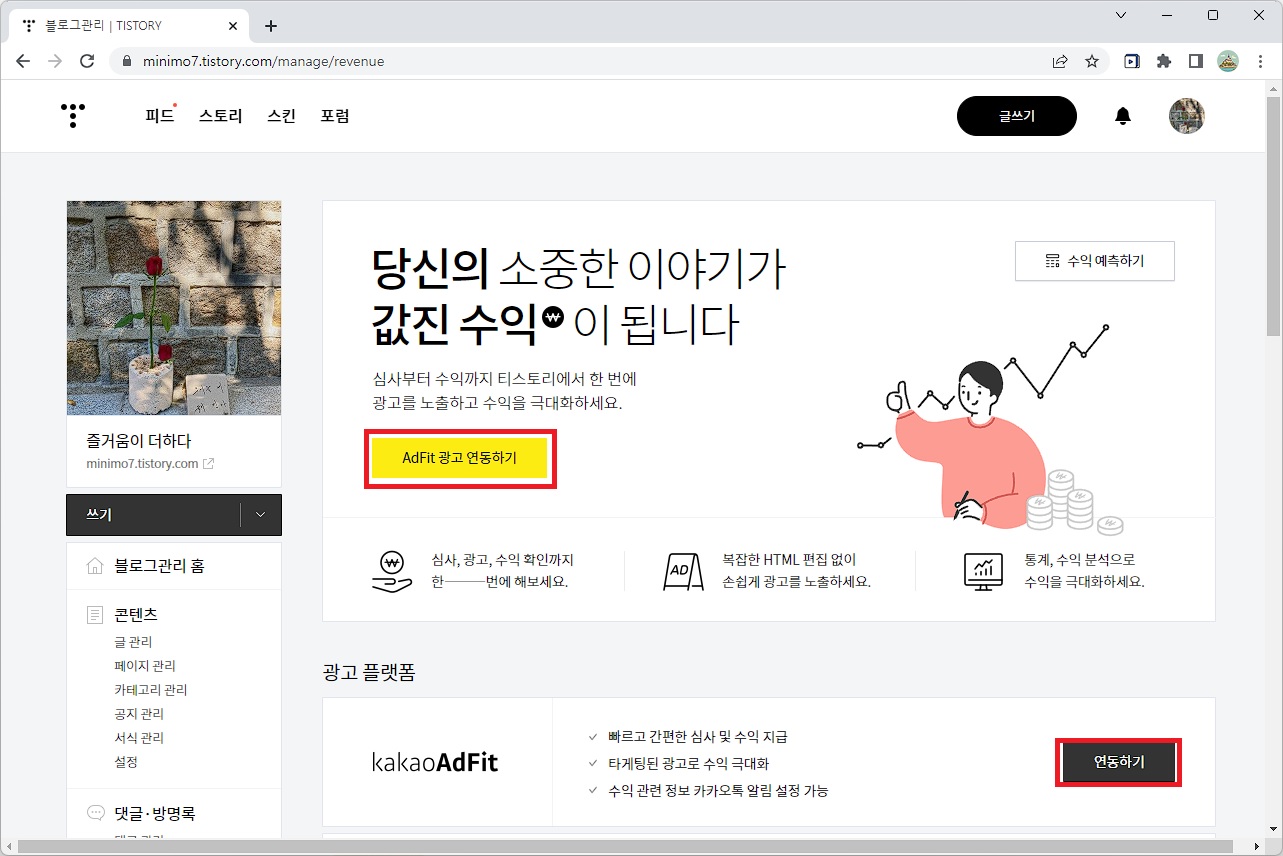The width and height of the screenshot is (1283, 856).
Task: Click browser back arrow
Action: coord(23,61)
